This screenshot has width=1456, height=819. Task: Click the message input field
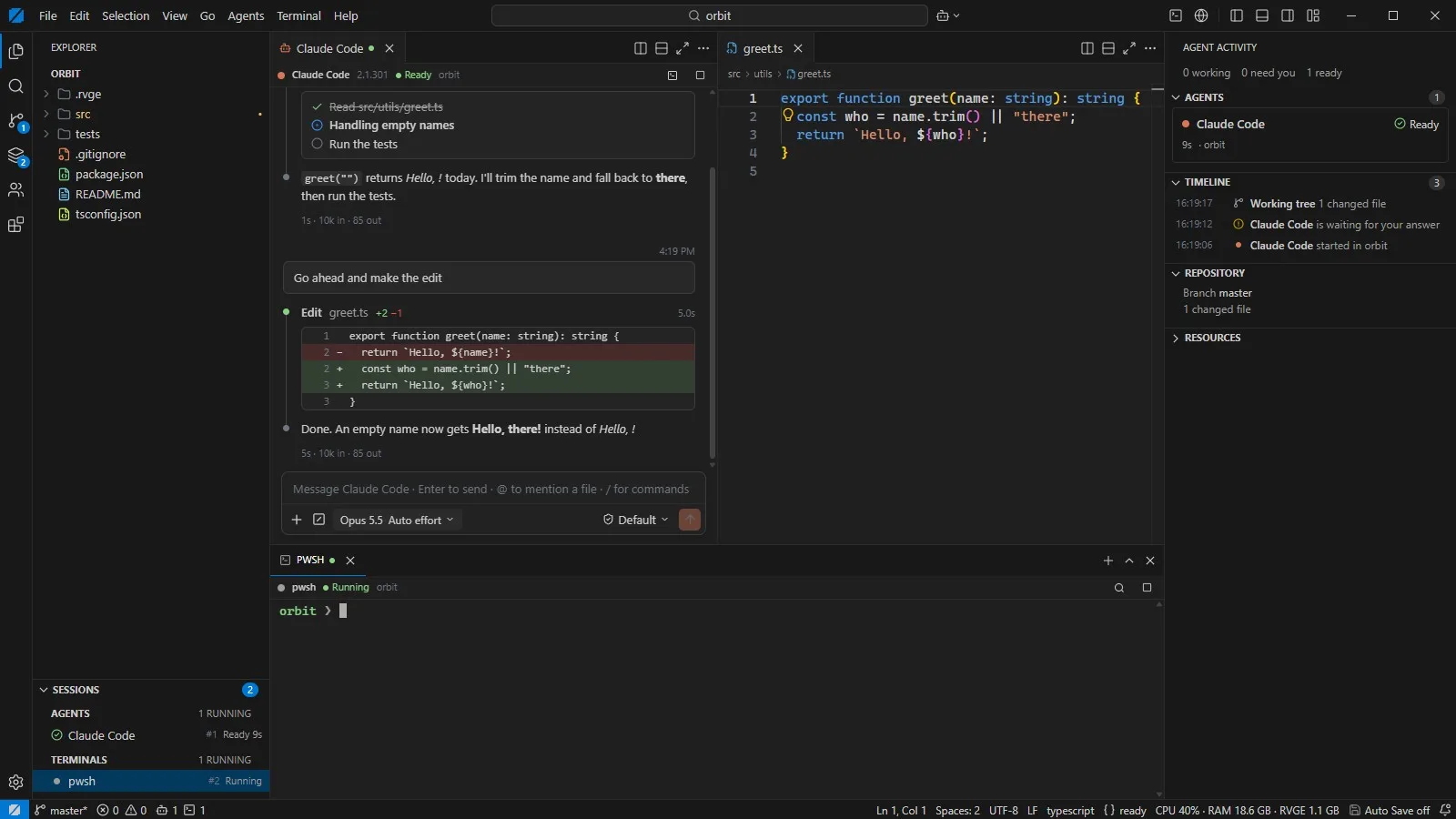pos(493,490)
